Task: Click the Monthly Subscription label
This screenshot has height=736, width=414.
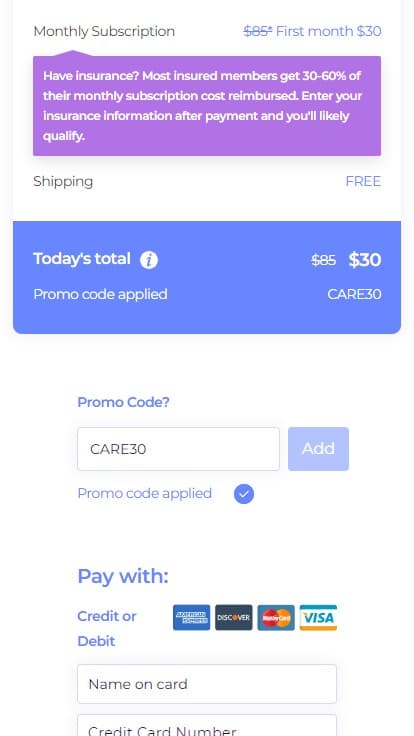Action: tap(104, 31)
